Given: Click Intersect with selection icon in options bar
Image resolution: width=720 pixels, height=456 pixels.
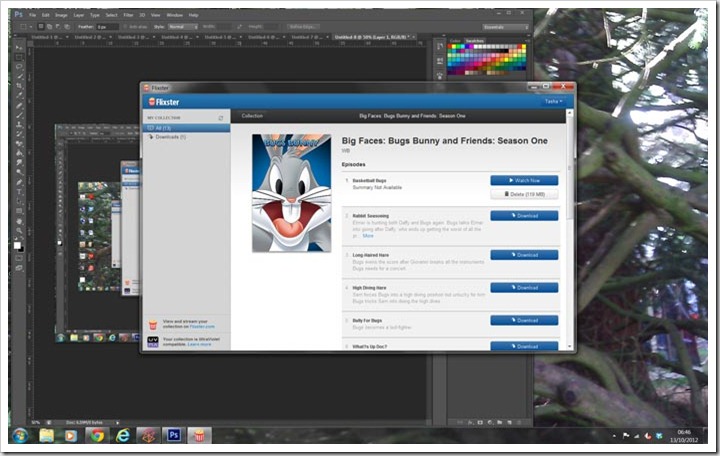Looking at the screenshot, I should (x=67, y=27).
